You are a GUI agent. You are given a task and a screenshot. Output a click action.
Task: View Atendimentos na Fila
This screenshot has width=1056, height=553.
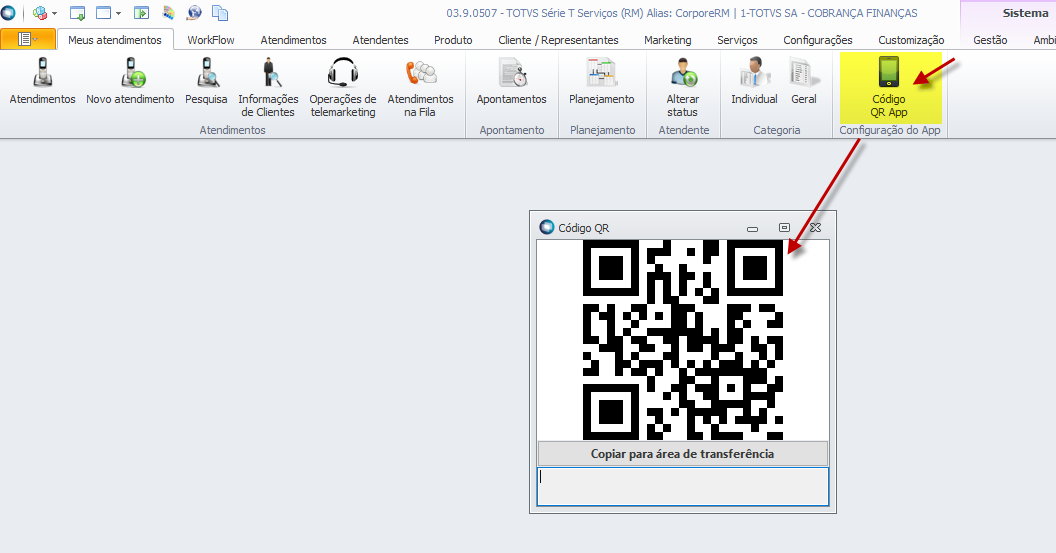coord(421,73)
